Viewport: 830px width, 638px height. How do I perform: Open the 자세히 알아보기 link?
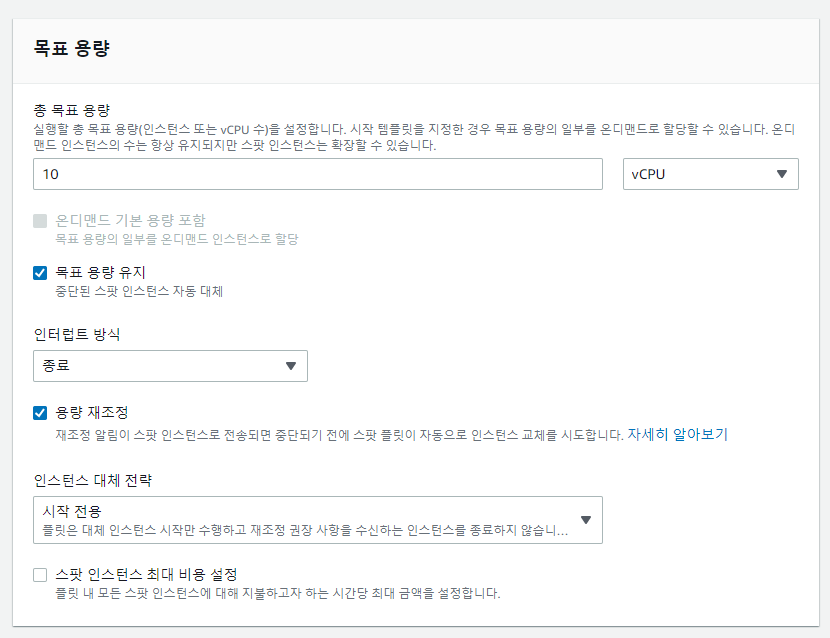[x=678, y=435]
